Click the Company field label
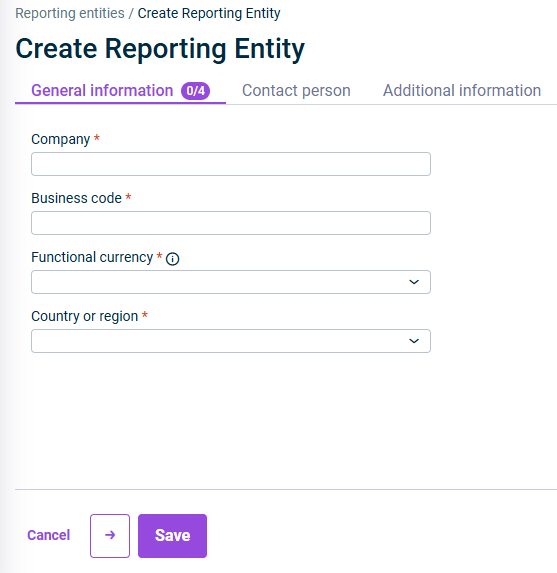 click(x=61, y=139)
